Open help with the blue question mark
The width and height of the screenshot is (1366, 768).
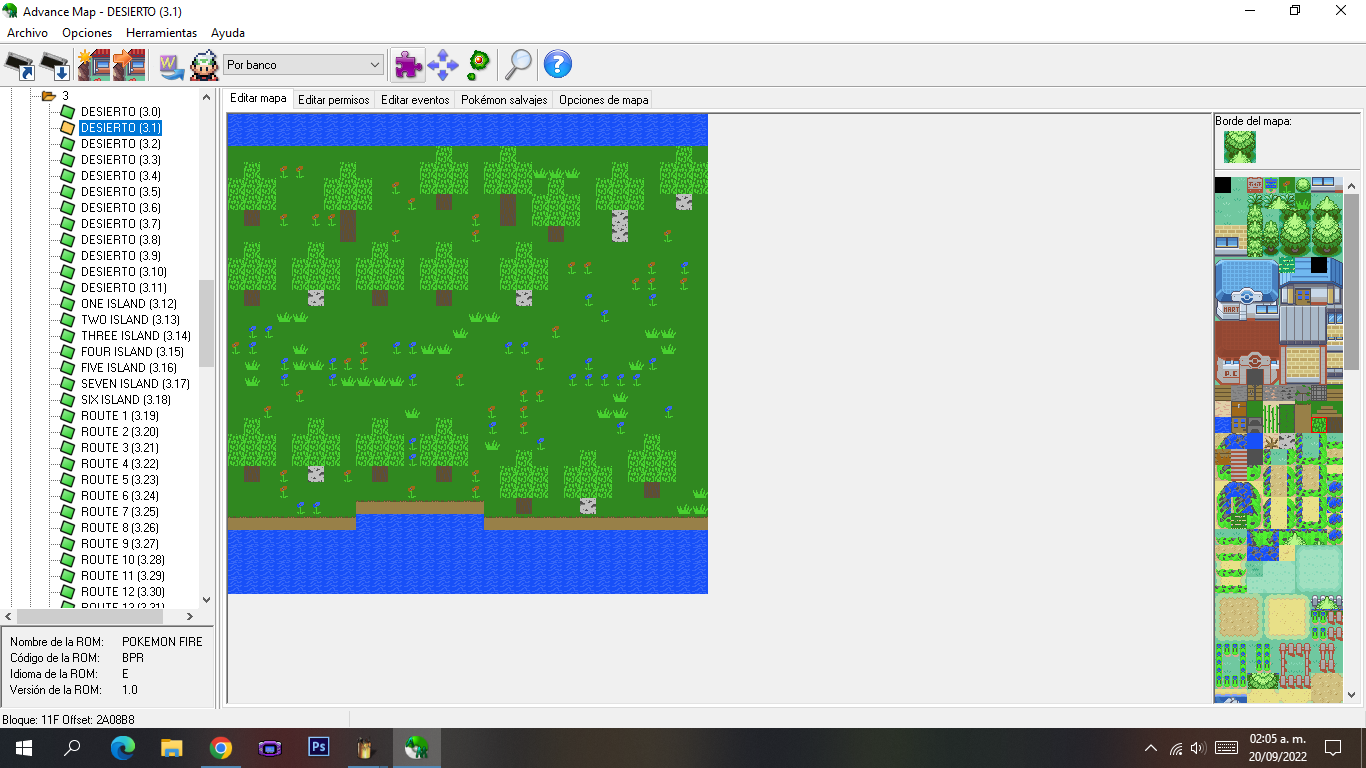click(557, 65)
